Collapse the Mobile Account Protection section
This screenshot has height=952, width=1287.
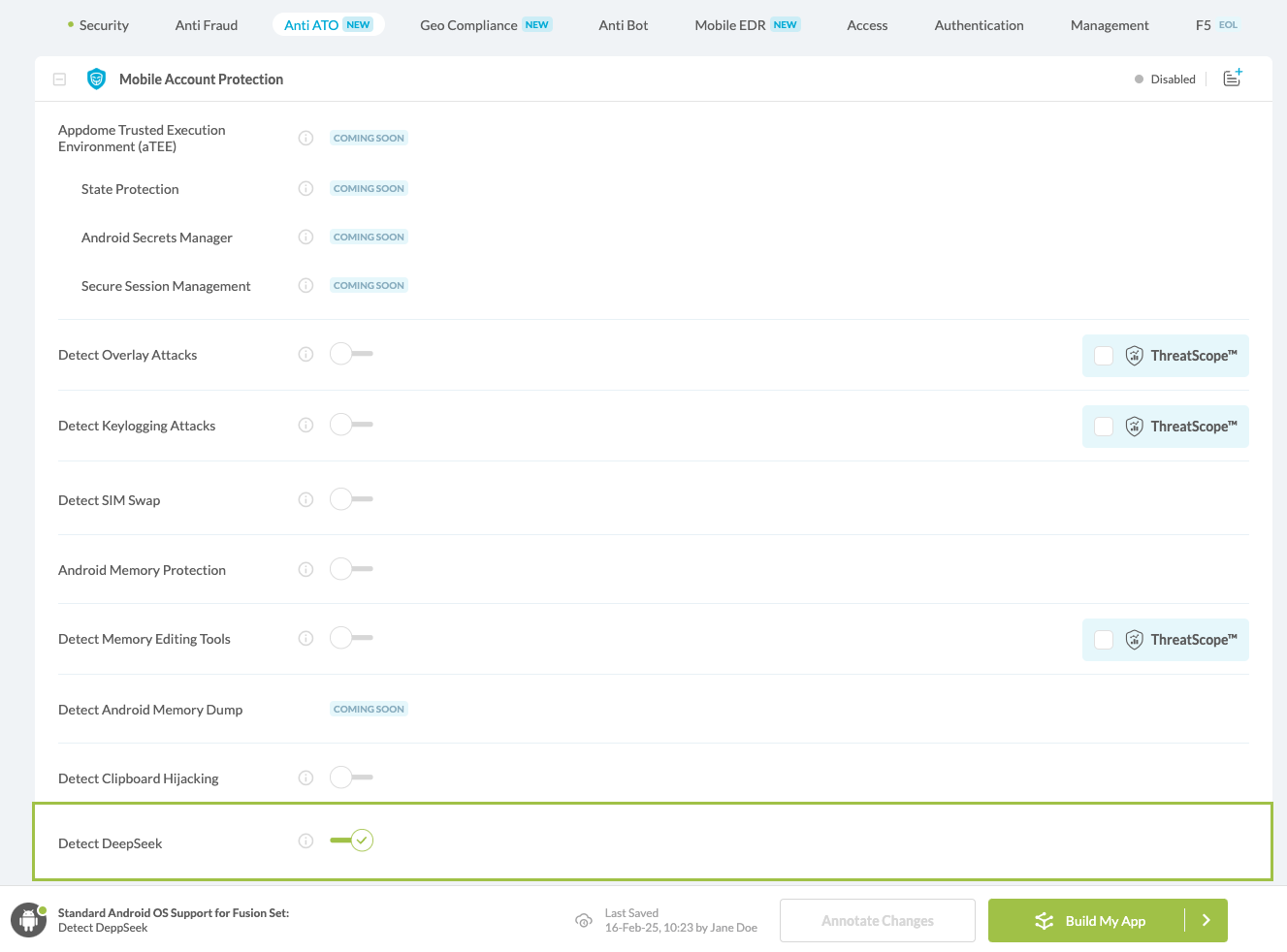59,79
